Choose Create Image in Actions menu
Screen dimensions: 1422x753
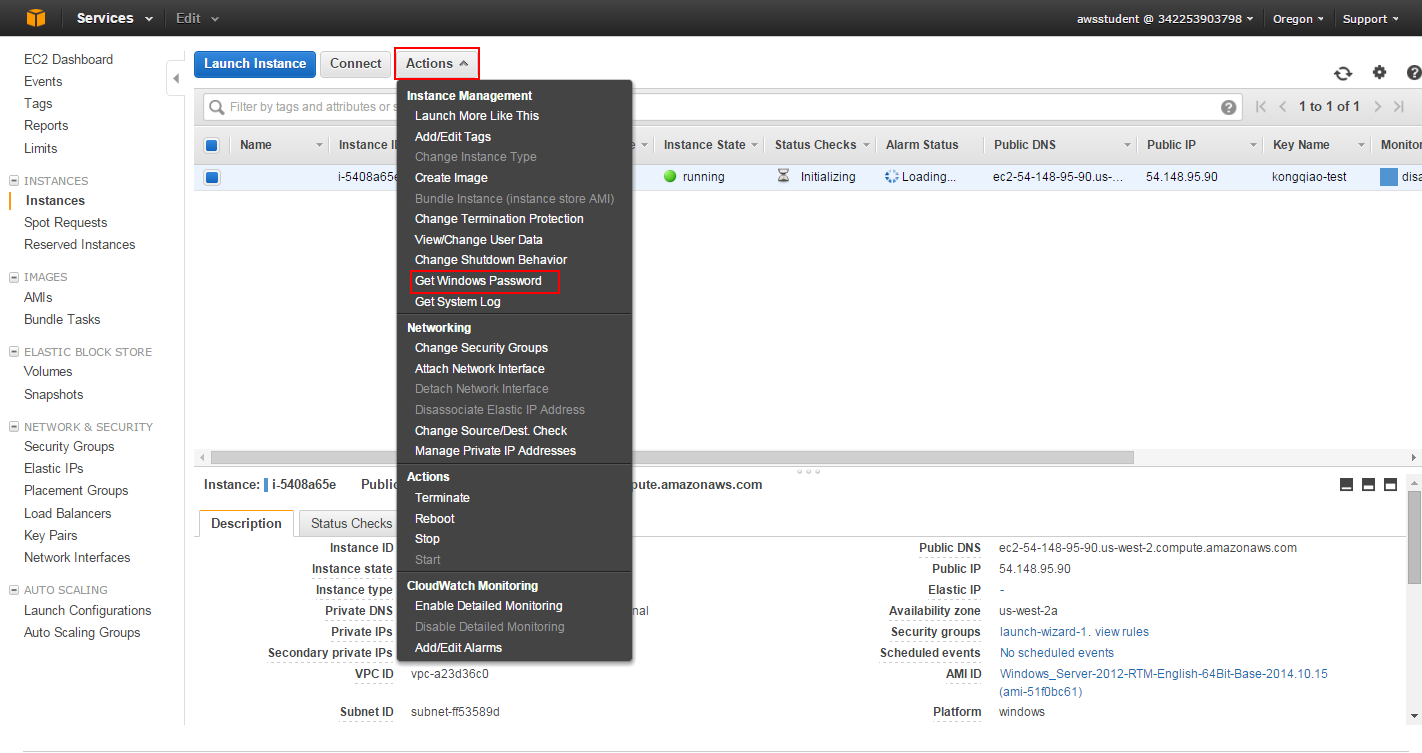tap(451, 178)
